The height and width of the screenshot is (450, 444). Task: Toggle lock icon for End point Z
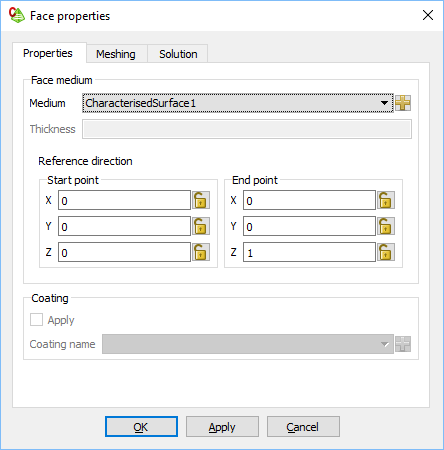(x=386, y=252)
